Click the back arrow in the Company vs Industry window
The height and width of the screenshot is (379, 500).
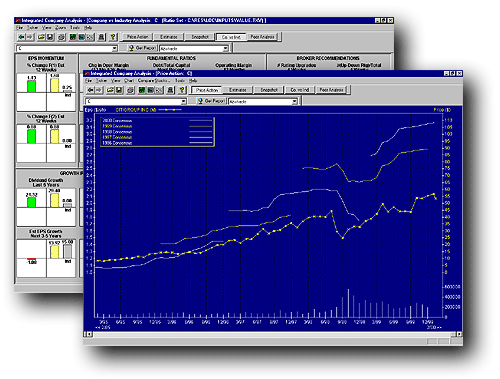[x=22, y=37]
